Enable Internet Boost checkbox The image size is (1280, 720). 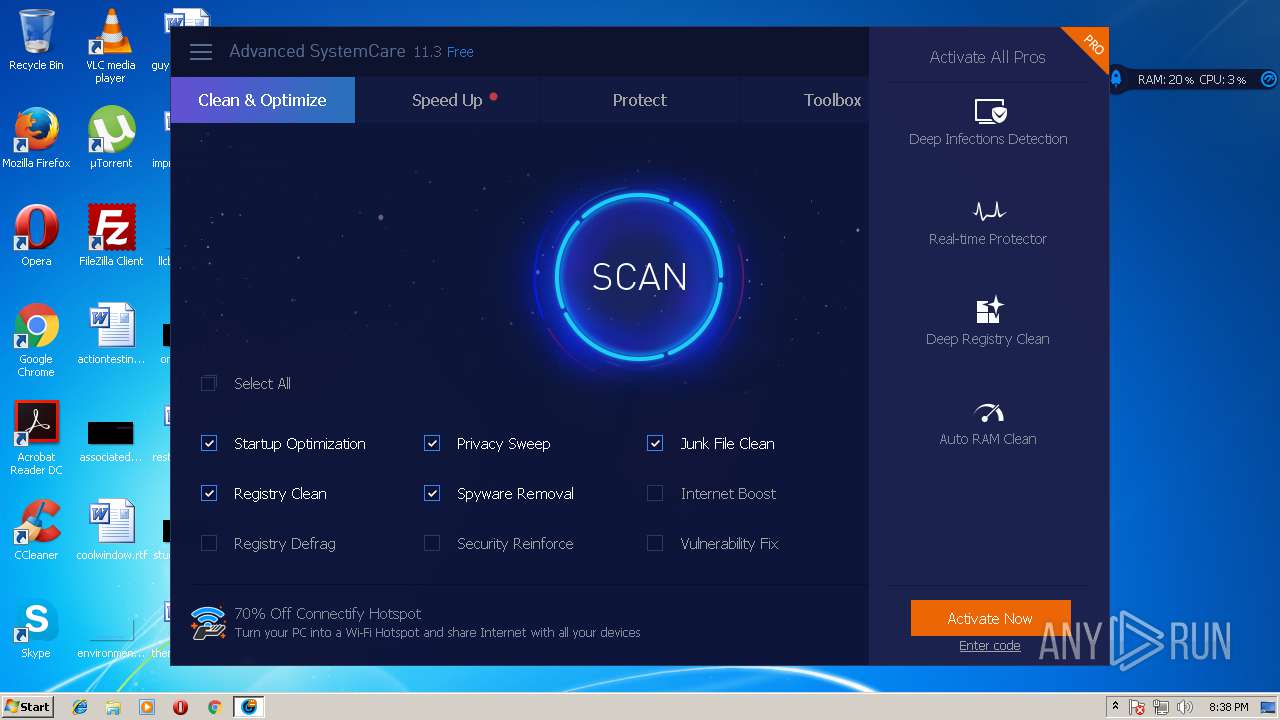(655, 494)
